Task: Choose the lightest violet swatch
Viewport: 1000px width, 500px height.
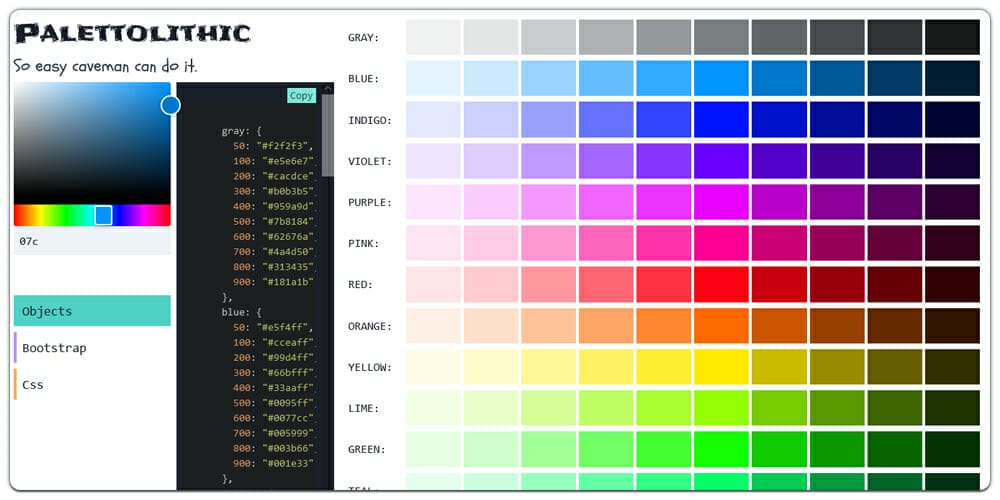Action: coord(433,161)
